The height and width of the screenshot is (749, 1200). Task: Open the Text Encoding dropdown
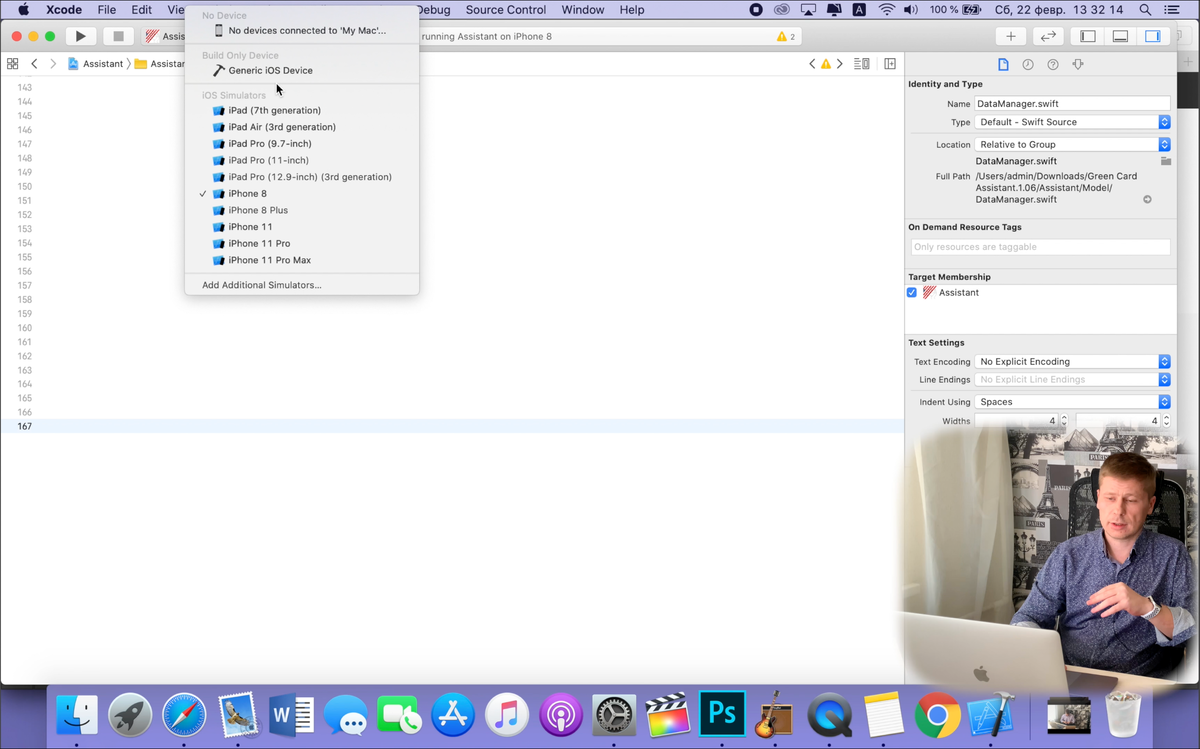pos(1072,362)
